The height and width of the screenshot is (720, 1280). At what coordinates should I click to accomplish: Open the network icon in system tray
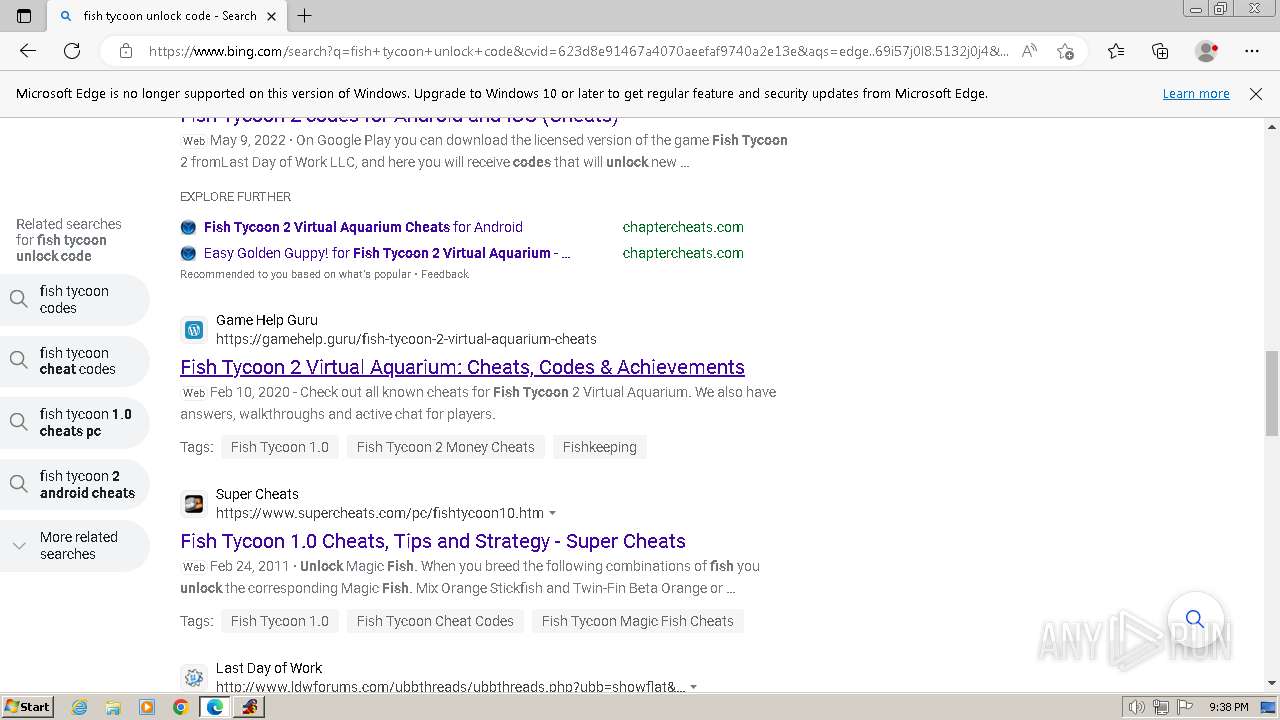click(x=1161, y=707)
